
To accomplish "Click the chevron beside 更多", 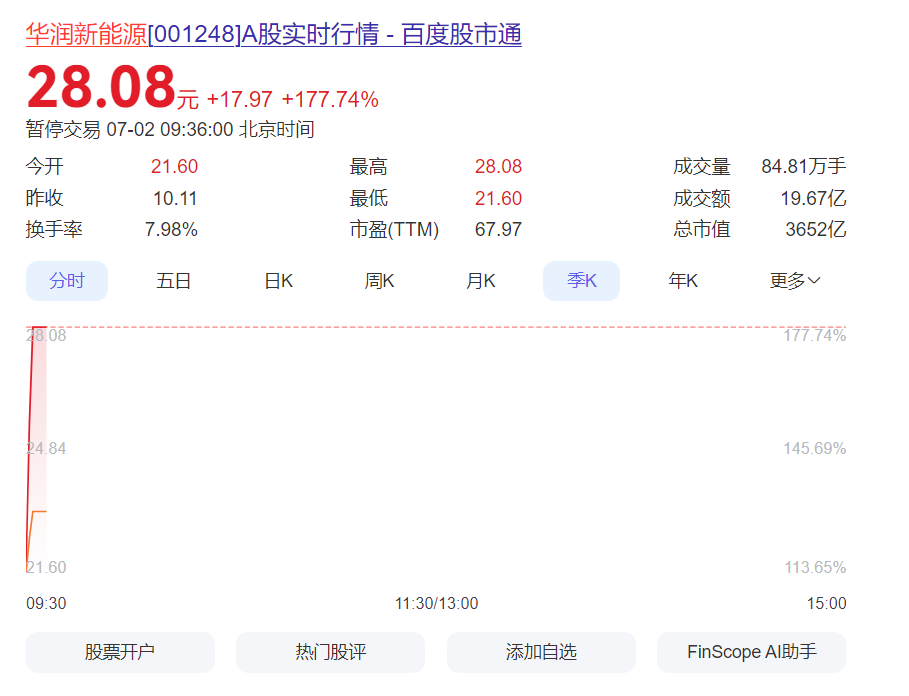I will click(814, 281).
